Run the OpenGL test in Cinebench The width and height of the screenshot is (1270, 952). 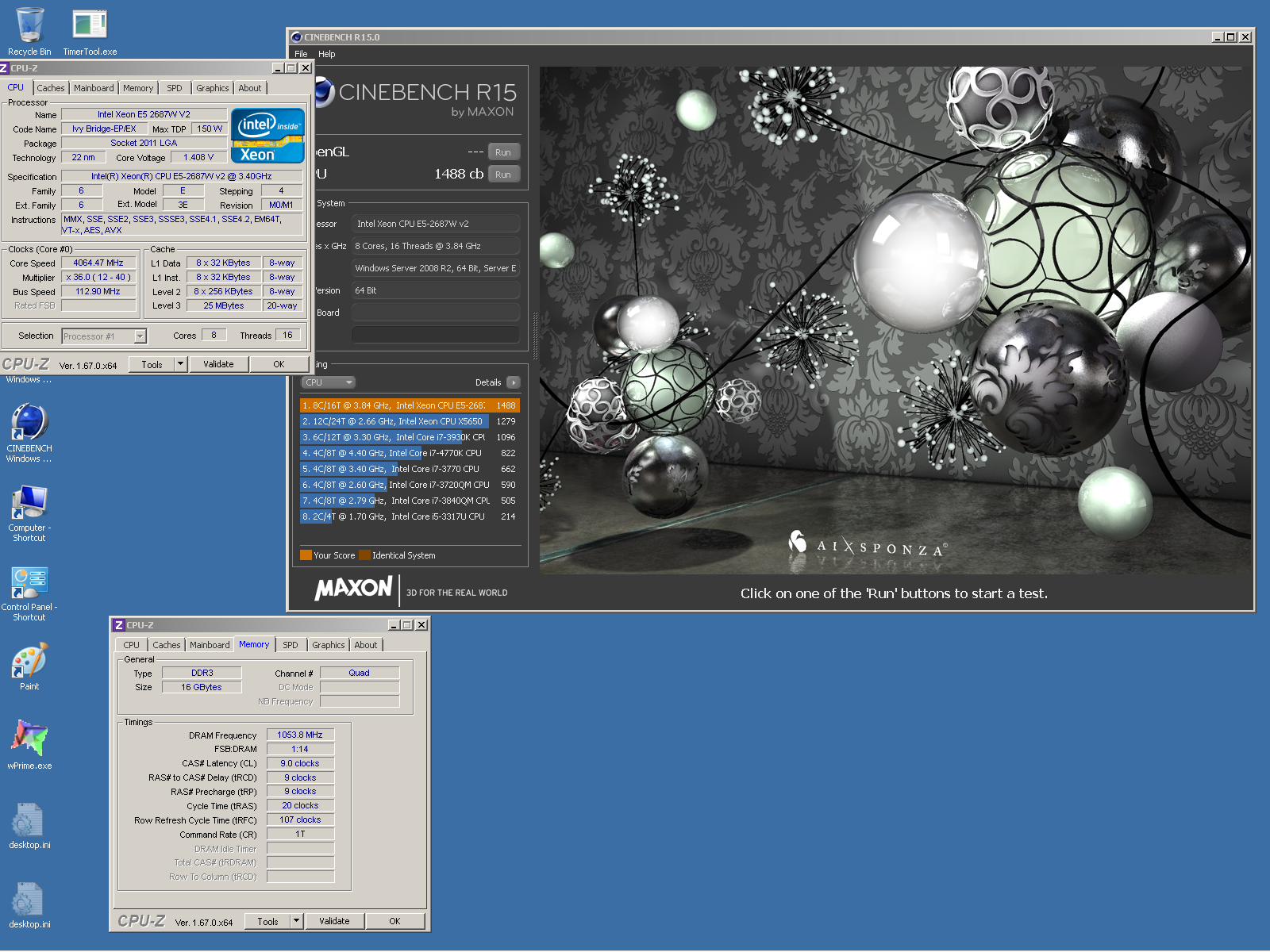pyautogui.click(x=503, y=152)
